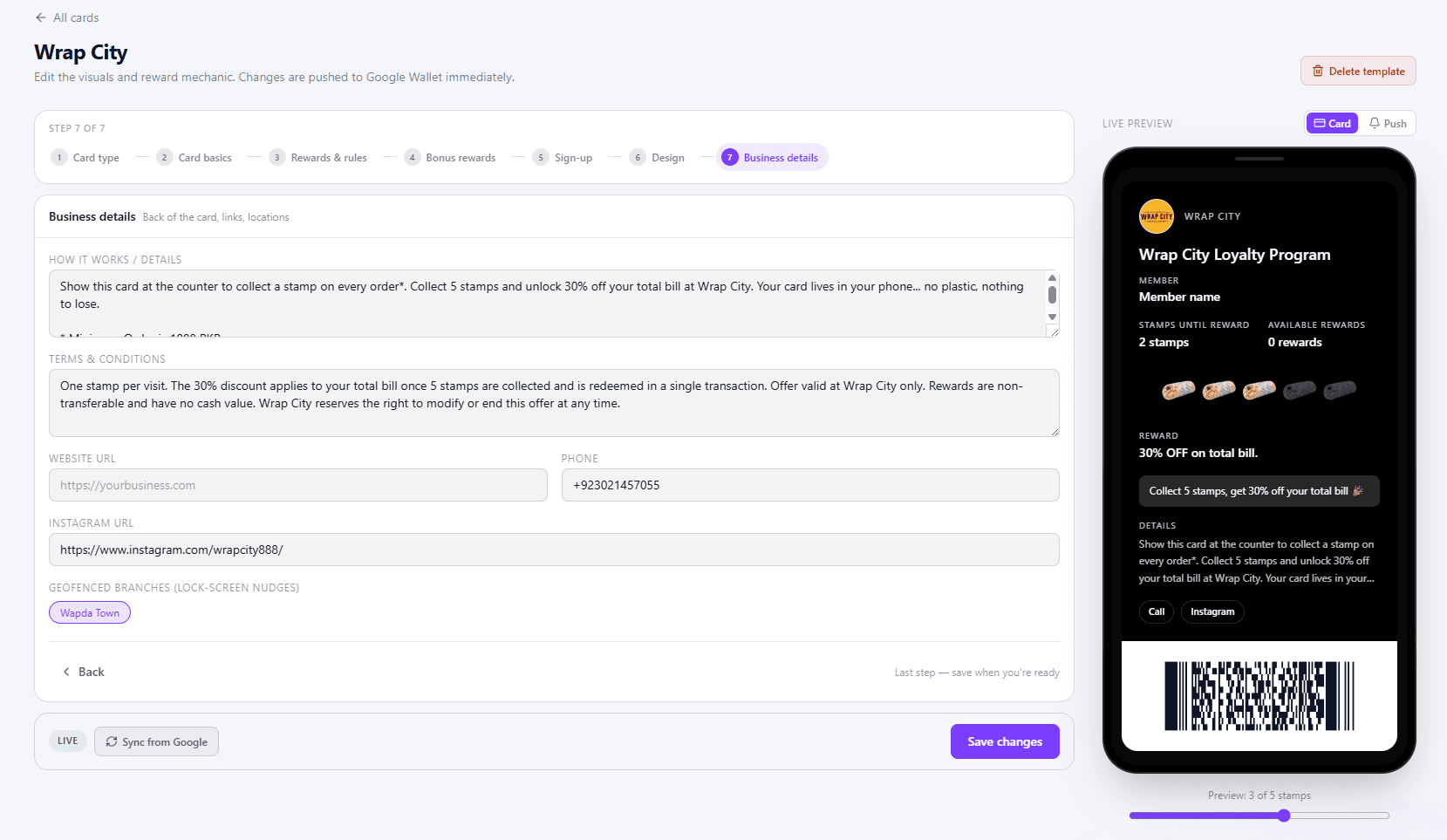1447x840 pixels.
Task: Click the "Wrap City Loyalty Program" preview title
Action: [1235, 255]
